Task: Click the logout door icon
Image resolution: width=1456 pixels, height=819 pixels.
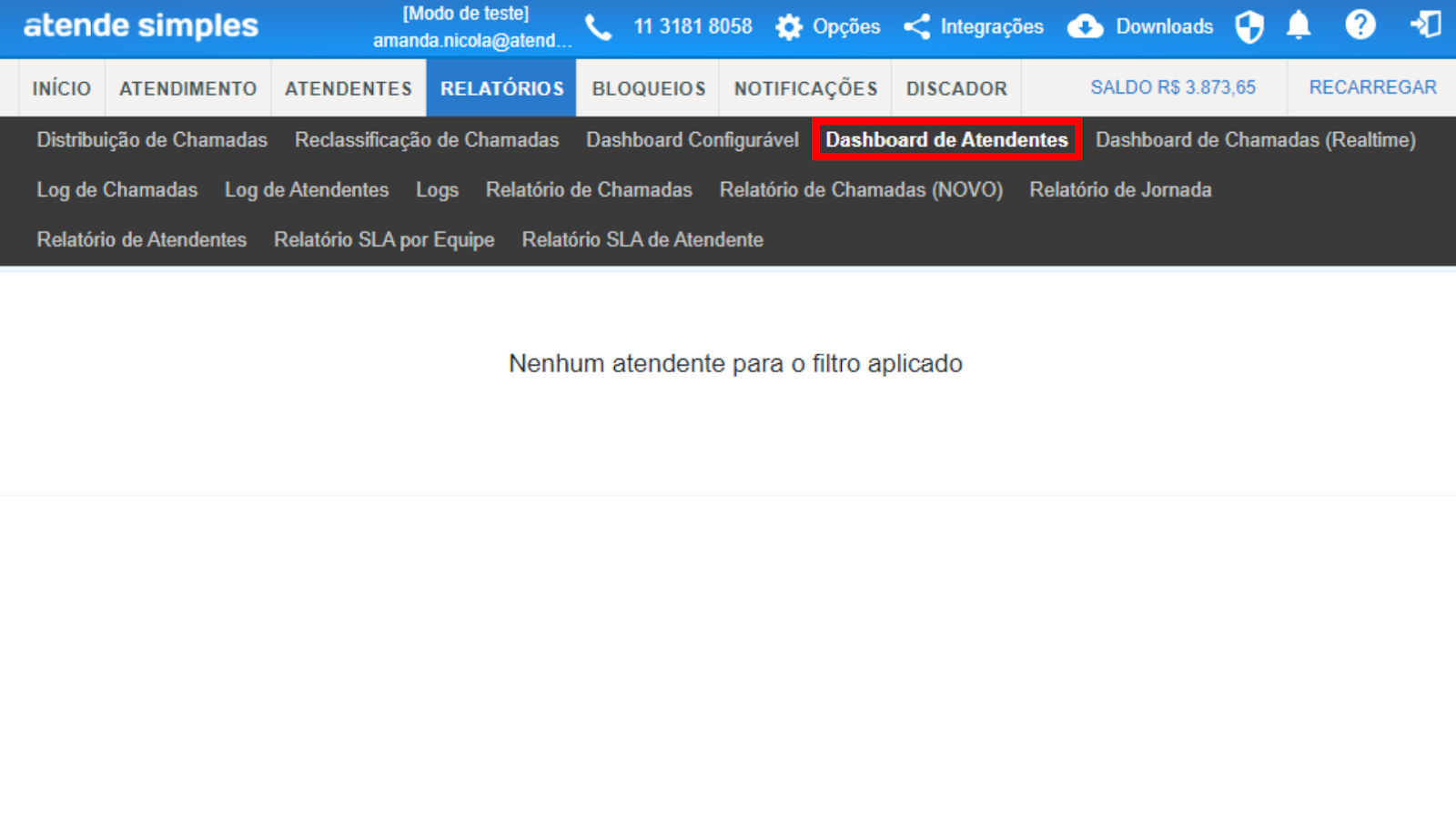Action: click(1425, 25)
